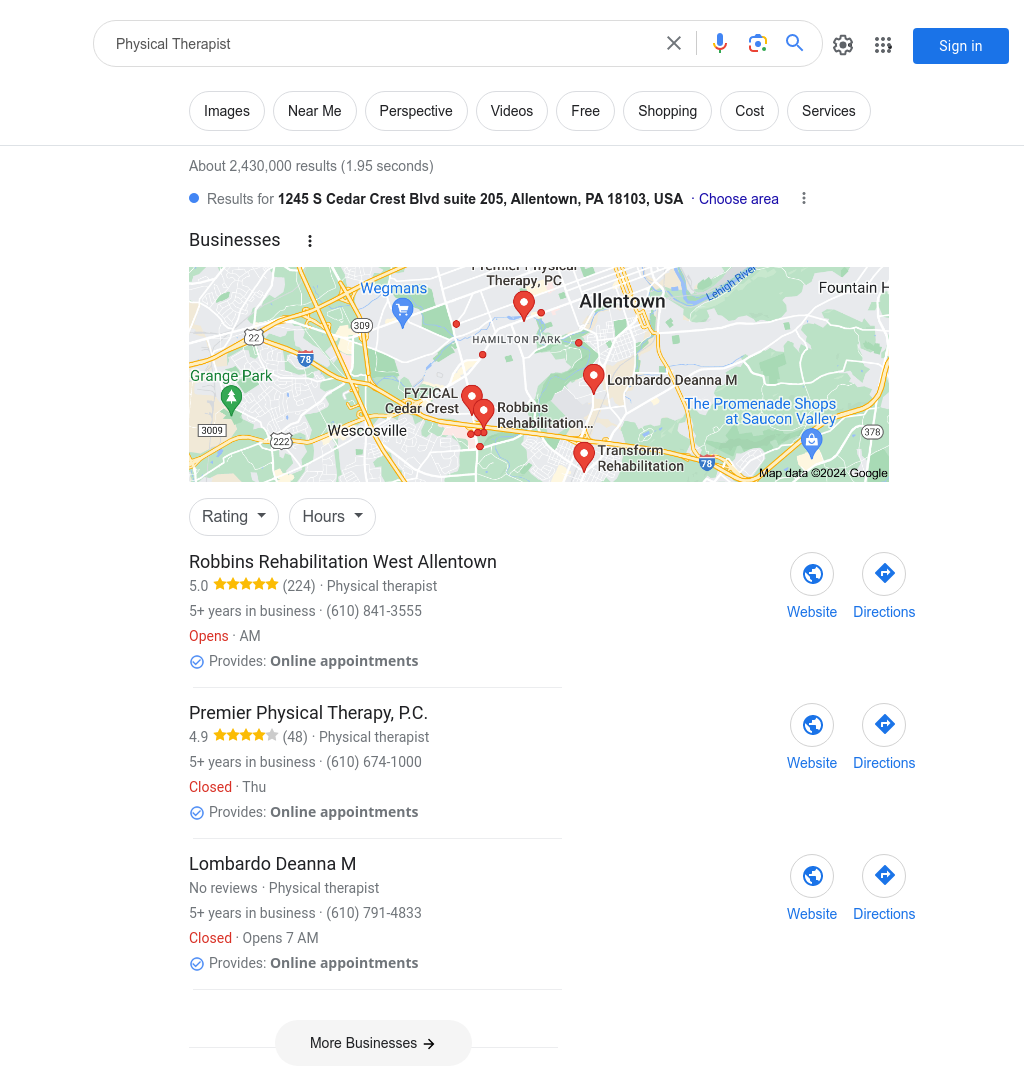Select the Images filter chip
This screenshot has width=1024, height=1090.
point(227,111)
